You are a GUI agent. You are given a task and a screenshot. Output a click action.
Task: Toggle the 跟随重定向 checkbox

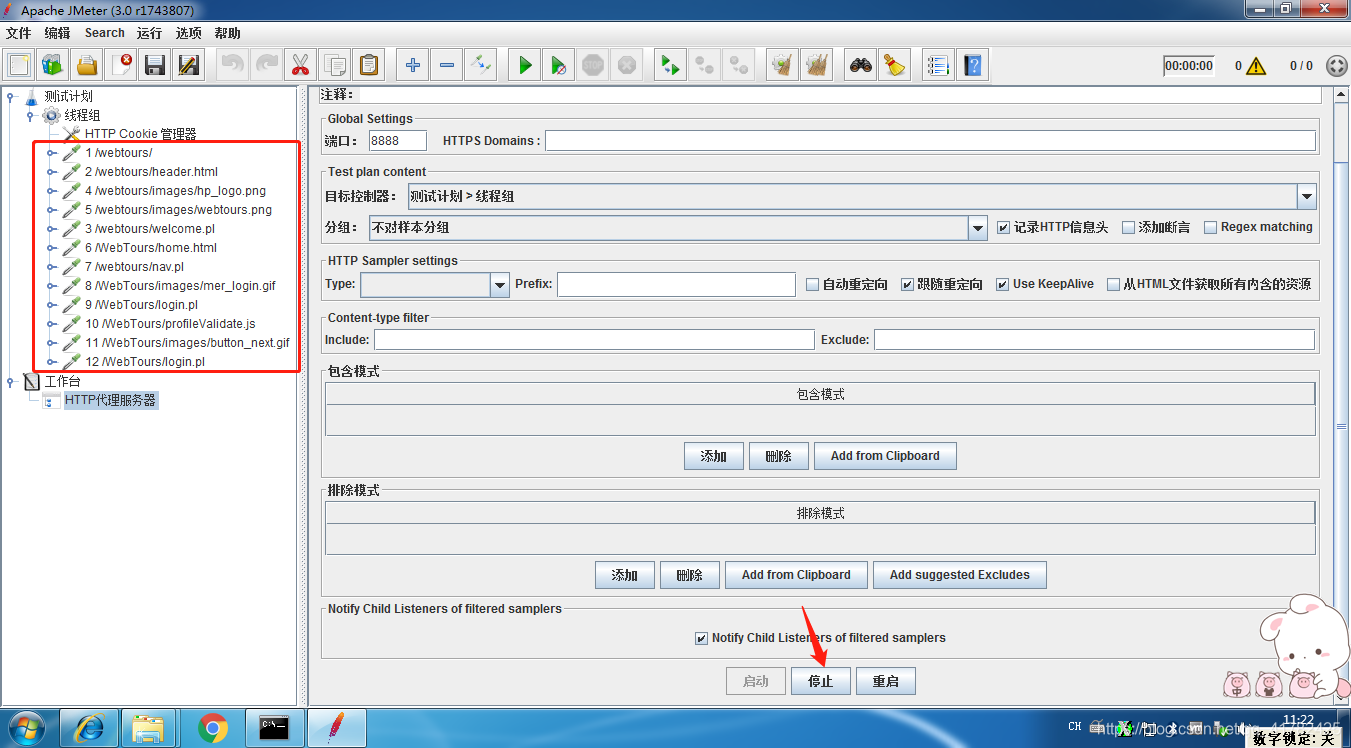point(907,285)
